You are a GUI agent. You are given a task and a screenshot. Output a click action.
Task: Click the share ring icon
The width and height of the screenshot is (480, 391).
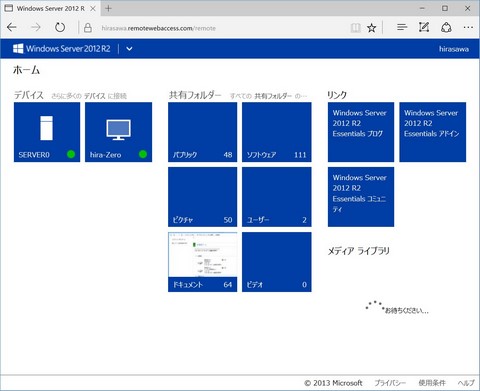coord(446,27)
